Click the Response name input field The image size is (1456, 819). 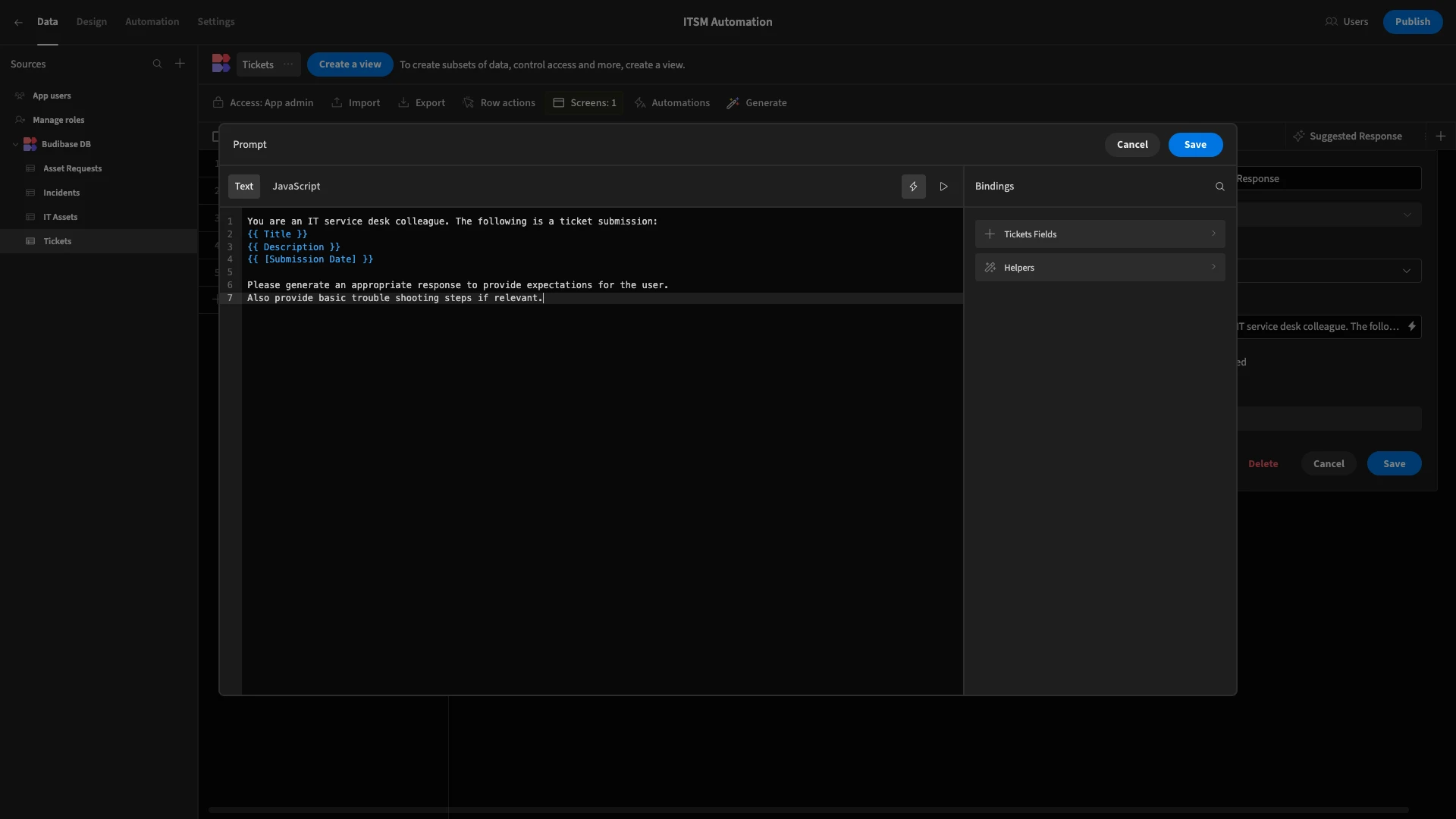(x=1329, y=179)
